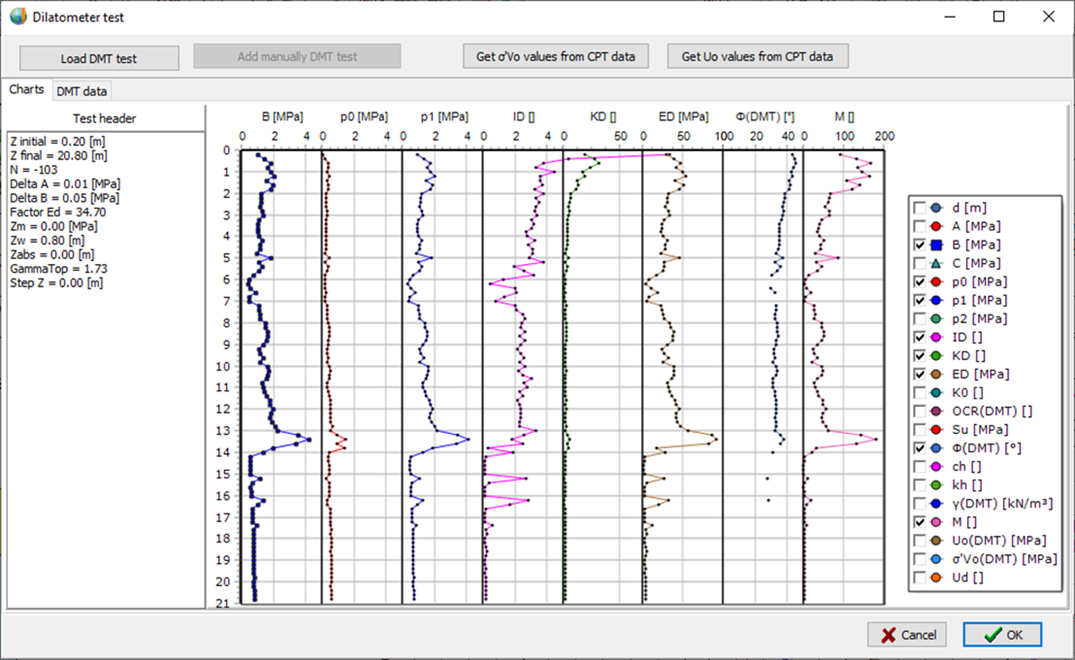Click the ED [MPa] chart title

(684, 117)
